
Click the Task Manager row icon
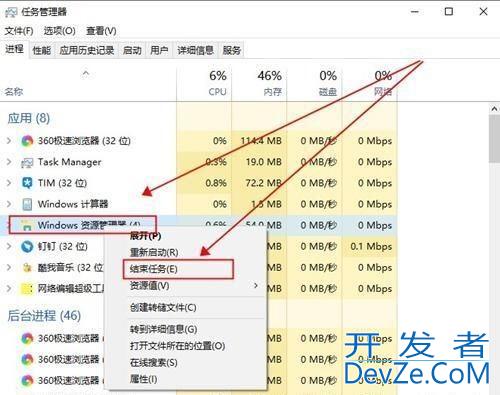(x=27, y=162)
